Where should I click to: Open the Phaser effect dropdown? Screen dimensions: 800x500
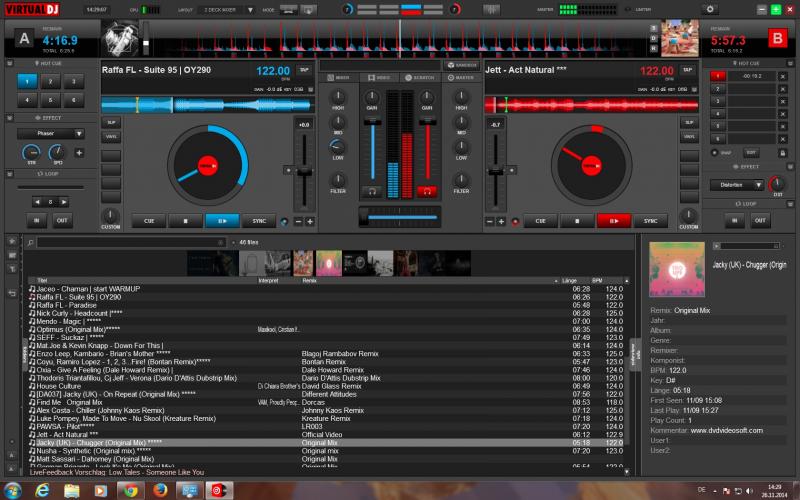pyautogui.click(x=48, y=132)
